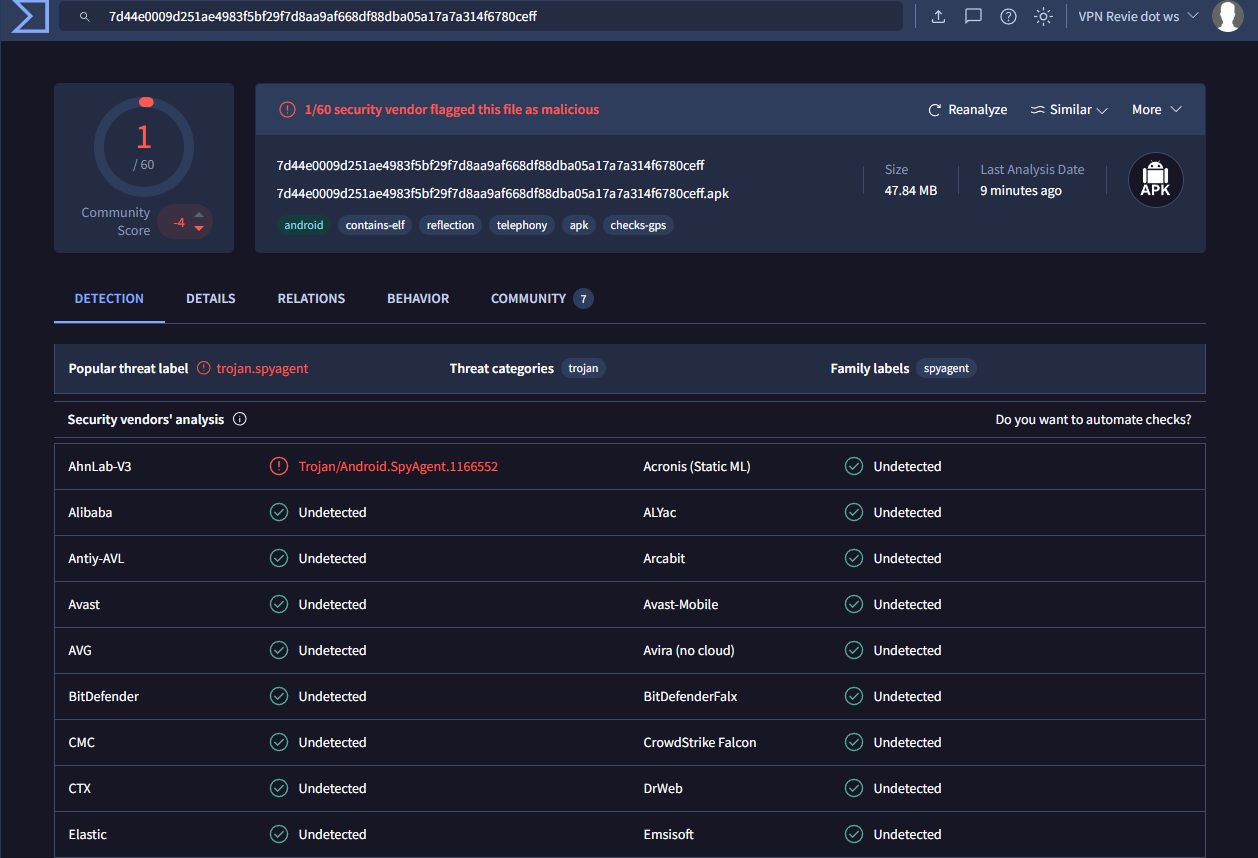Click the CrowdStrike Falcon checkmark icon

(854, 742)
